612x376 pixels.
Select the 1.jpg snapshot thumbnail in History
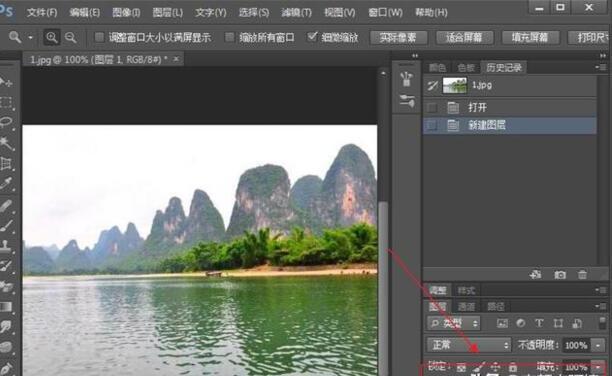[455, 85]
